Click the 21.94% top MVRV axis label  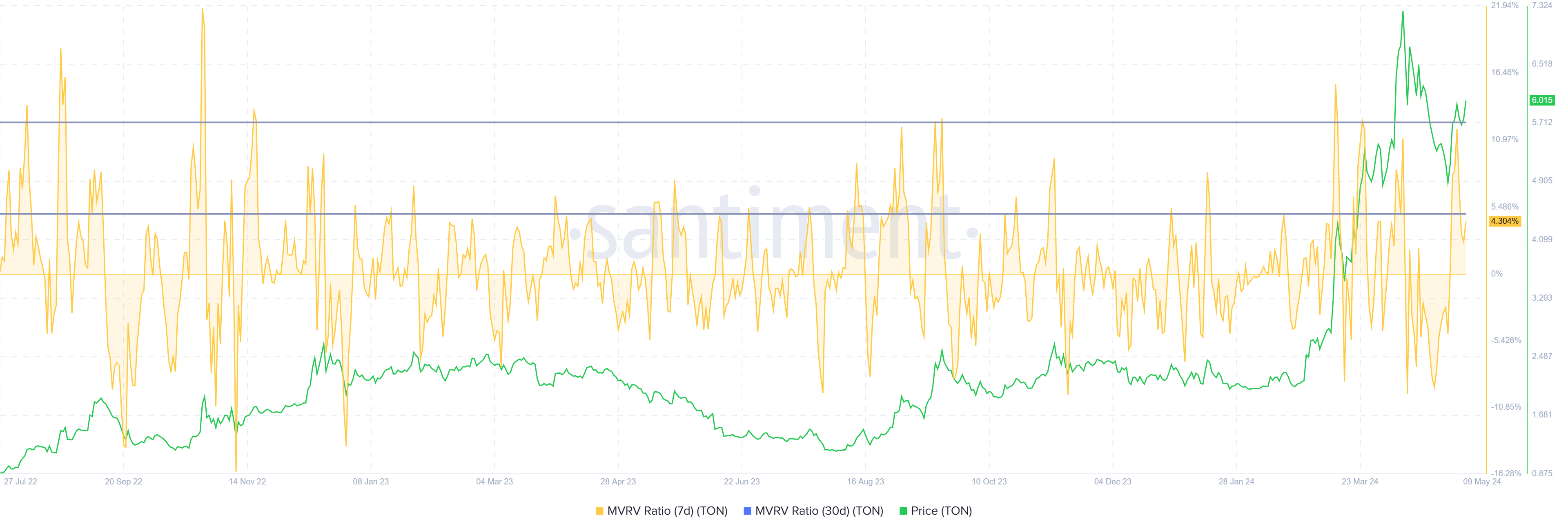(x=1505, y=5)
